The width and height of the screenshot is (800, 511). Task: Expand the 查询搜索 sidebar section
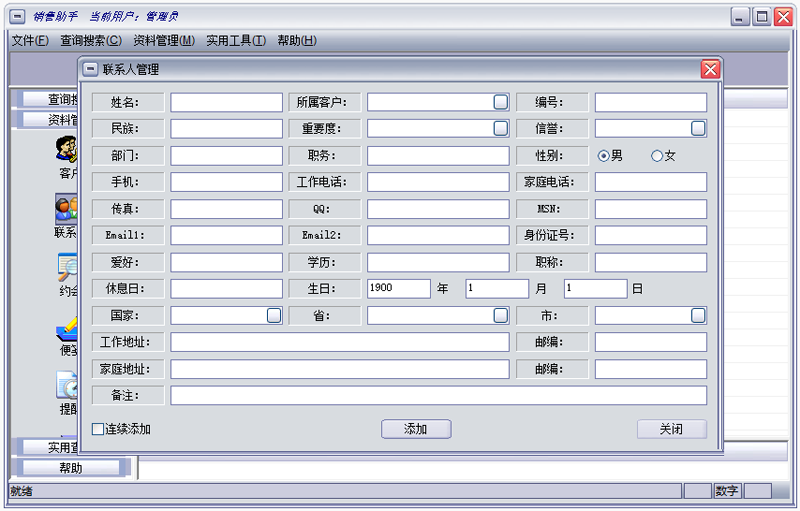point(50,99)
